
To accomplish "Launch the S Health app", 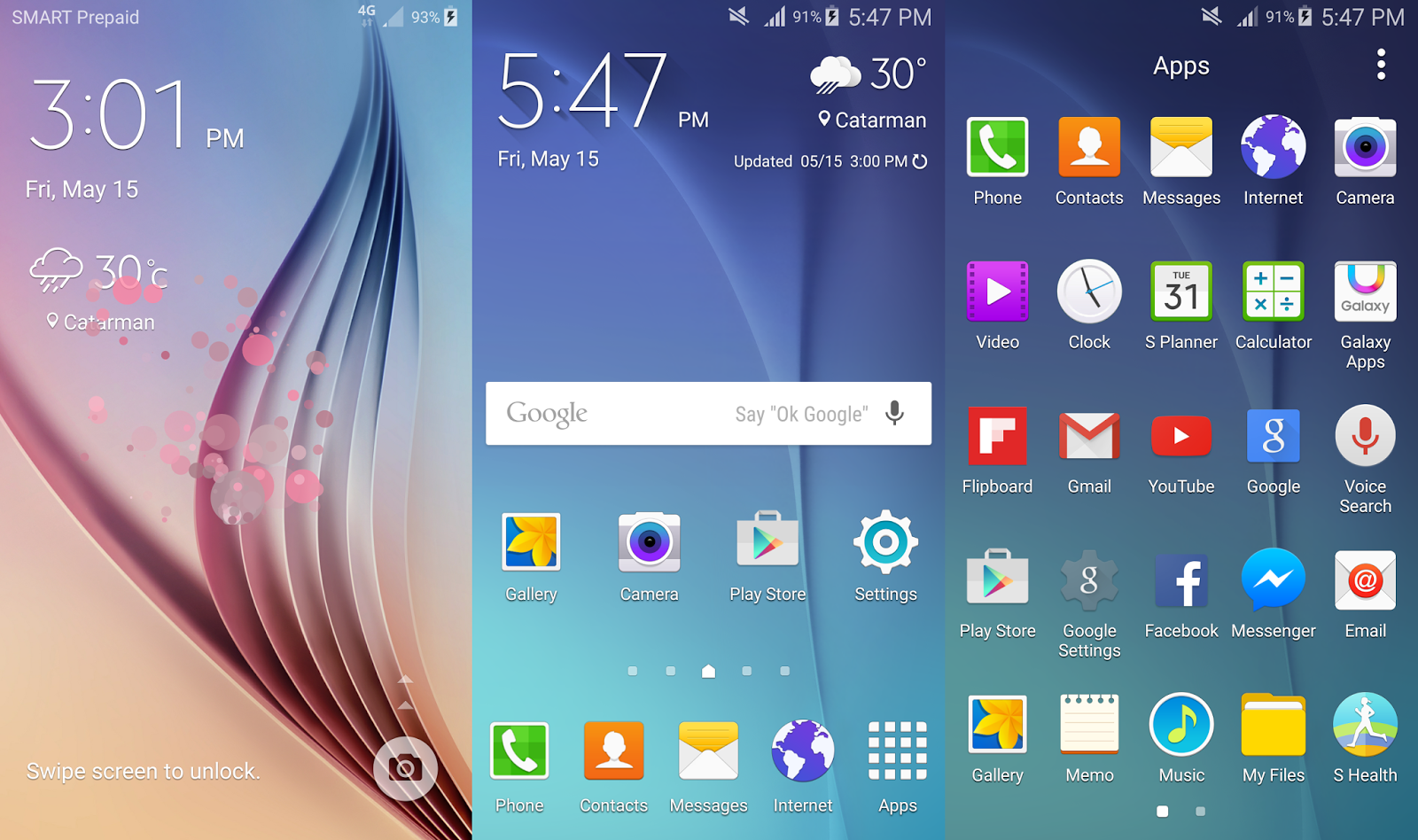I will pos(1366,739).
